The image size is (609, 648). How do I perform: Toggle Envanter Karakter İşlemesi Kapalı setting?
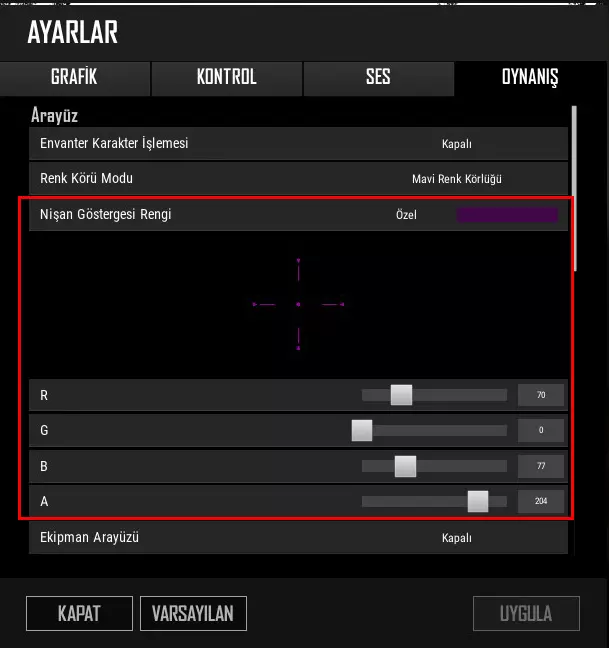pos(457,144)
